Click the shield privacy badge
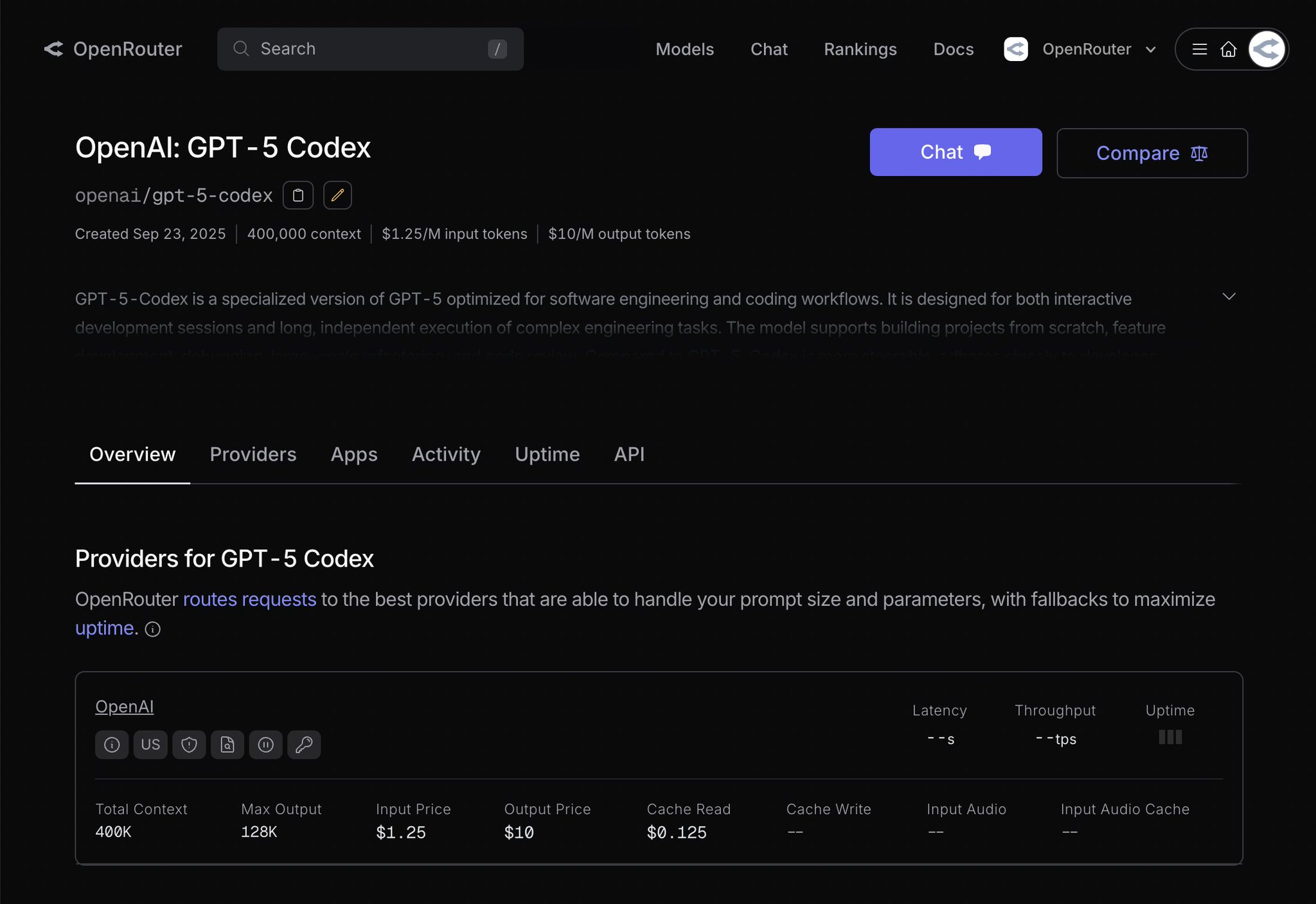 click(189, 745)
